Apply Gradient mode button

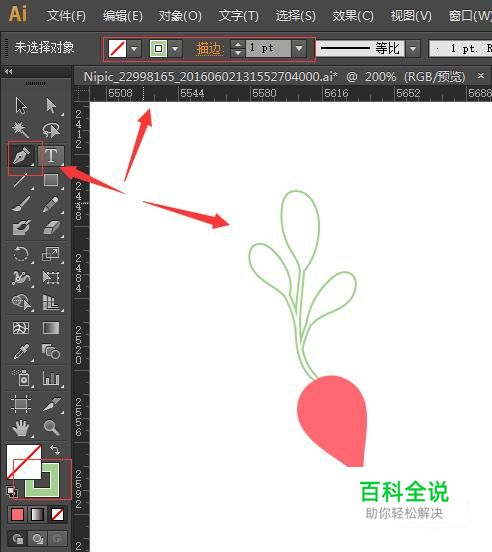coord(37,515)
